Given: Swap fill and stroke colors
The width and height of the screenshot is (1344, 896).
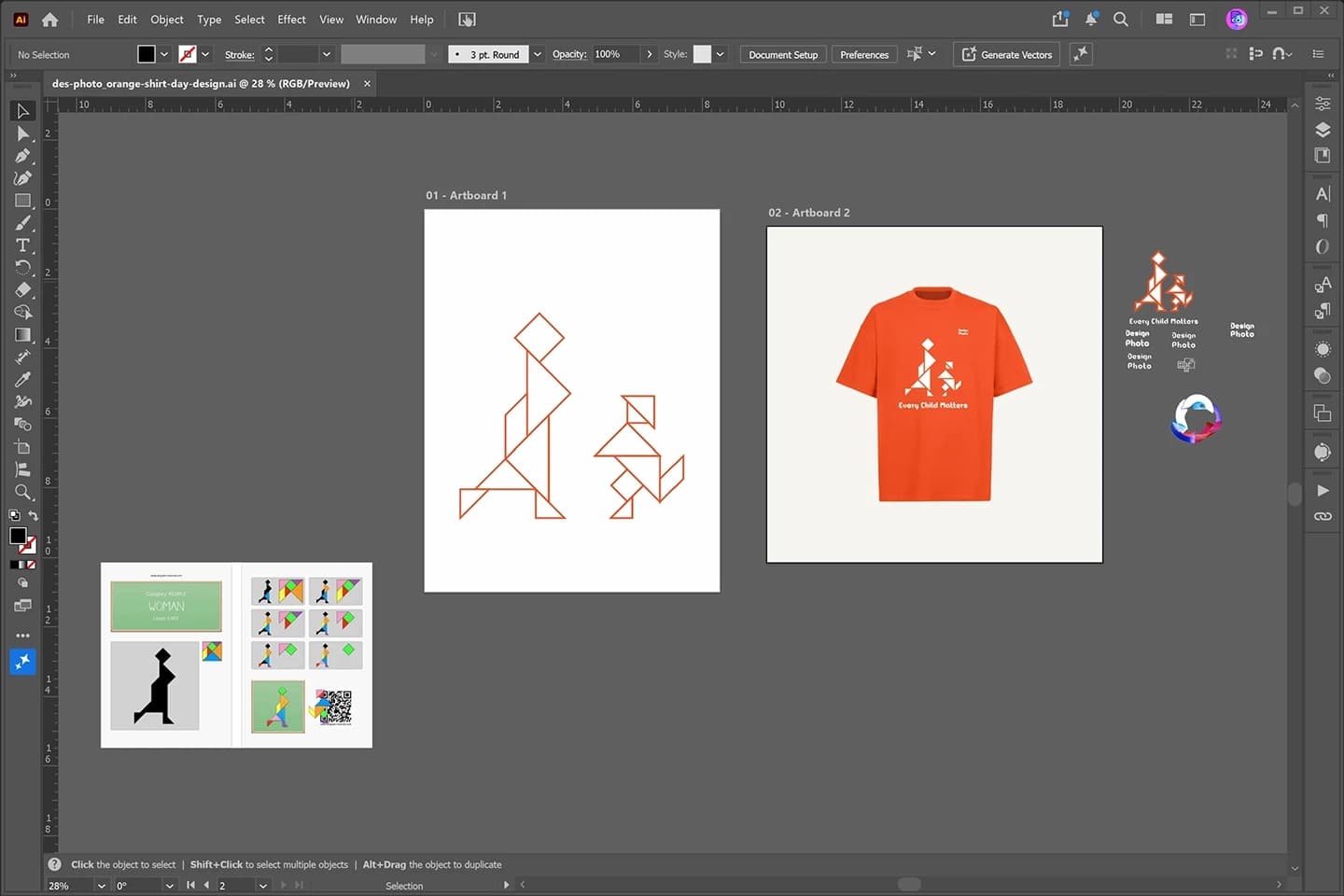Looking at the screenshot, I should pyautogui.click(x=33, y=516).
